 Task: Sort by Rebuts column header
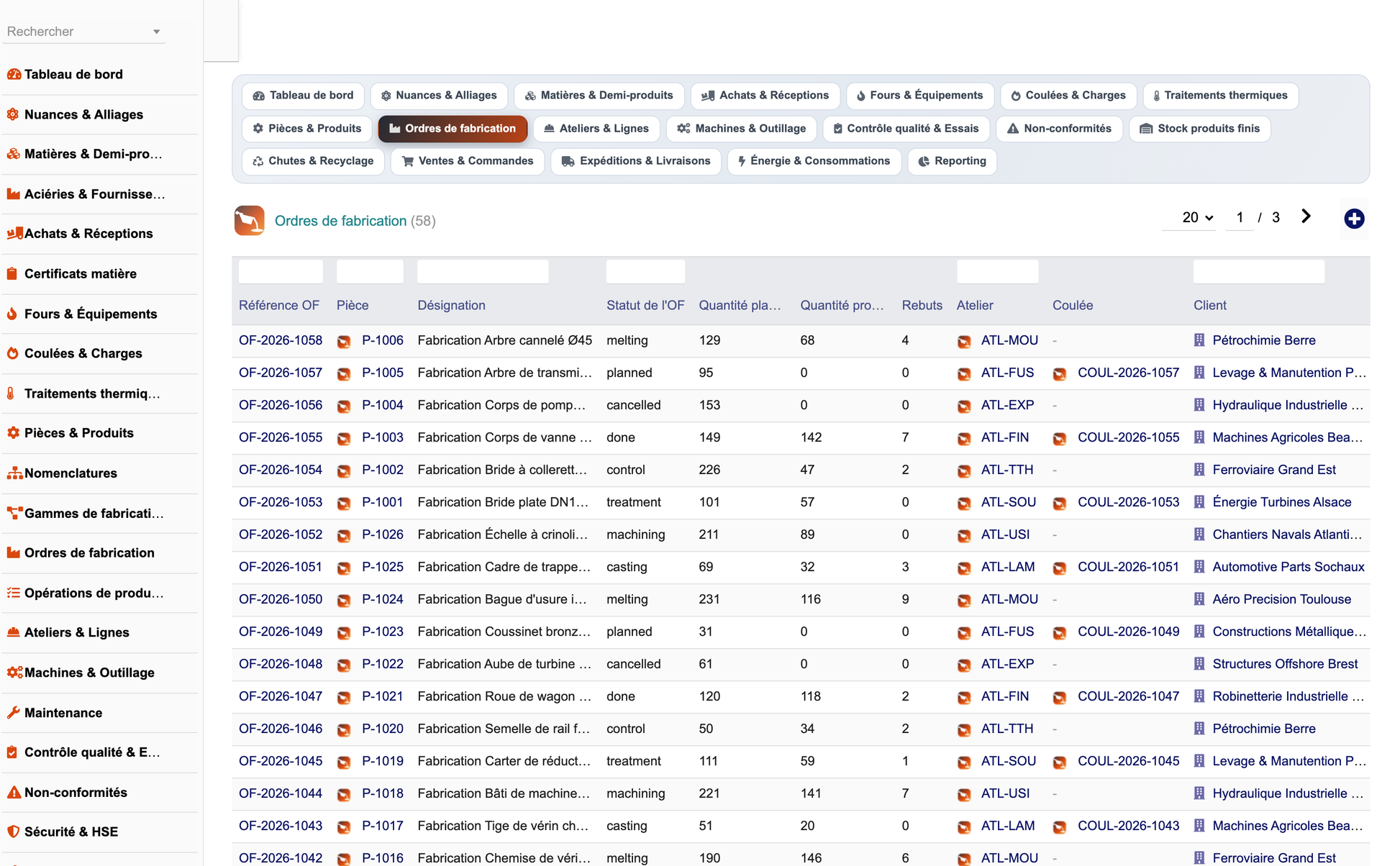coord(922,305)
